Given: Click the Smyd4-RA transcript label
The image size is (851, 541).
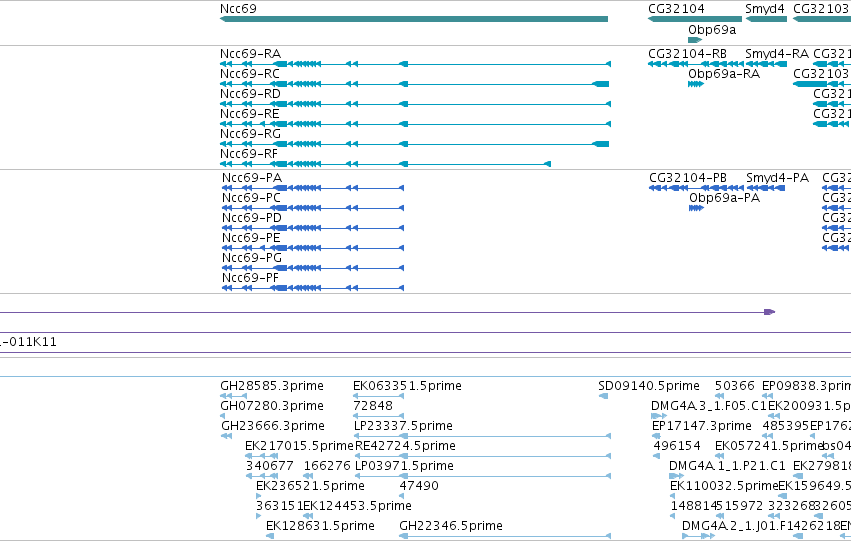Looking at the screenshot, I should [777, 54].
